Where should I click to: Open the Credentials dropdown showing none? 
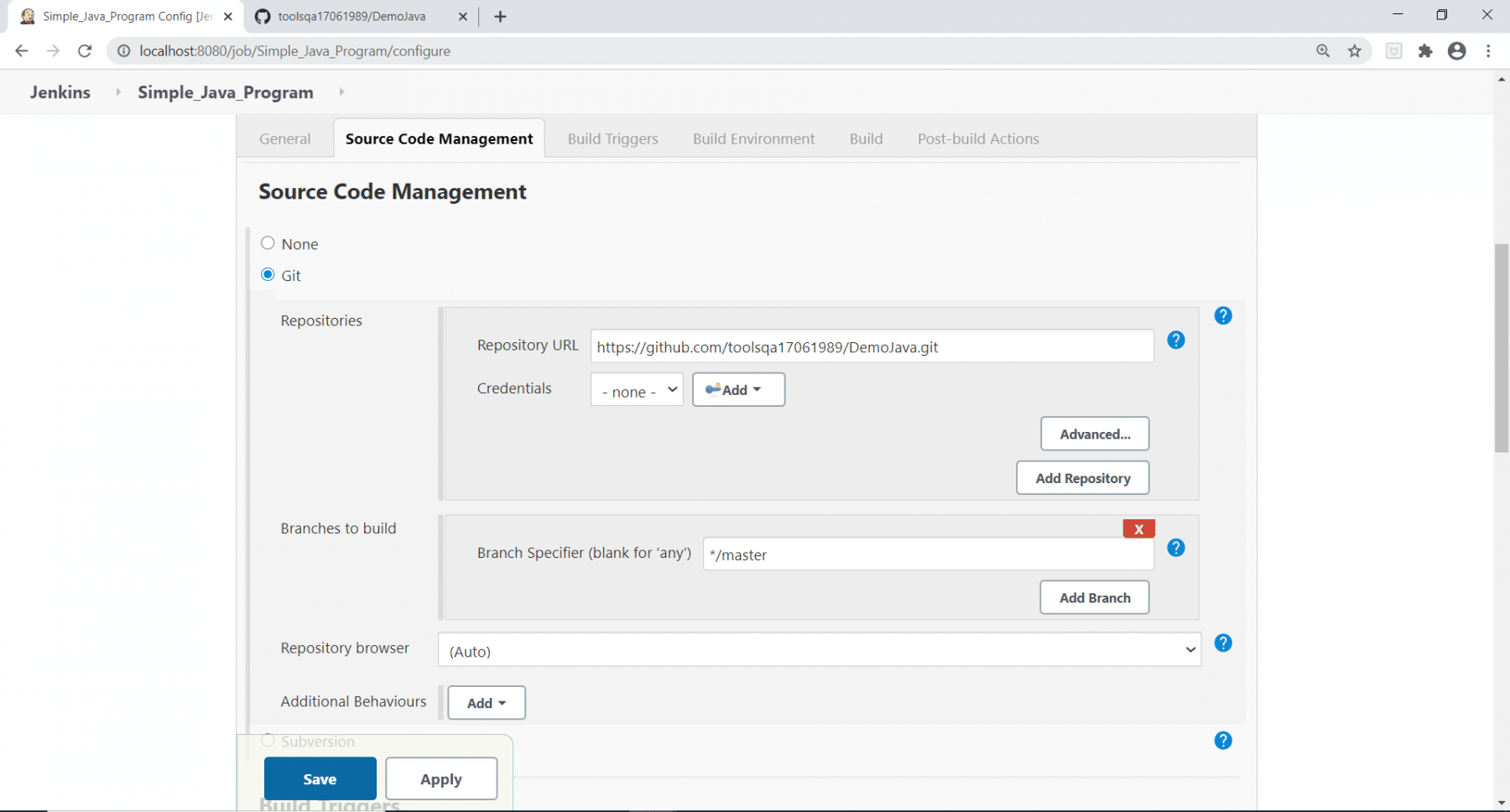(x=636, y=390)
